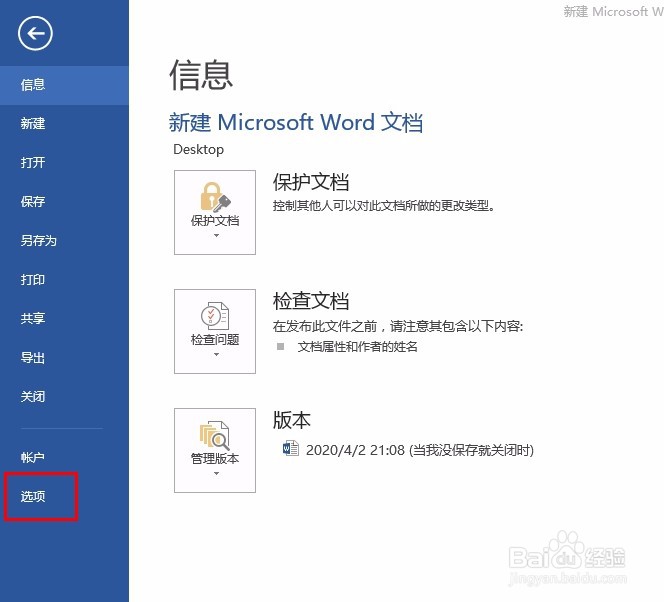Go back using the circled arrow
Screen dimensions: 664x602
[35, 33]
